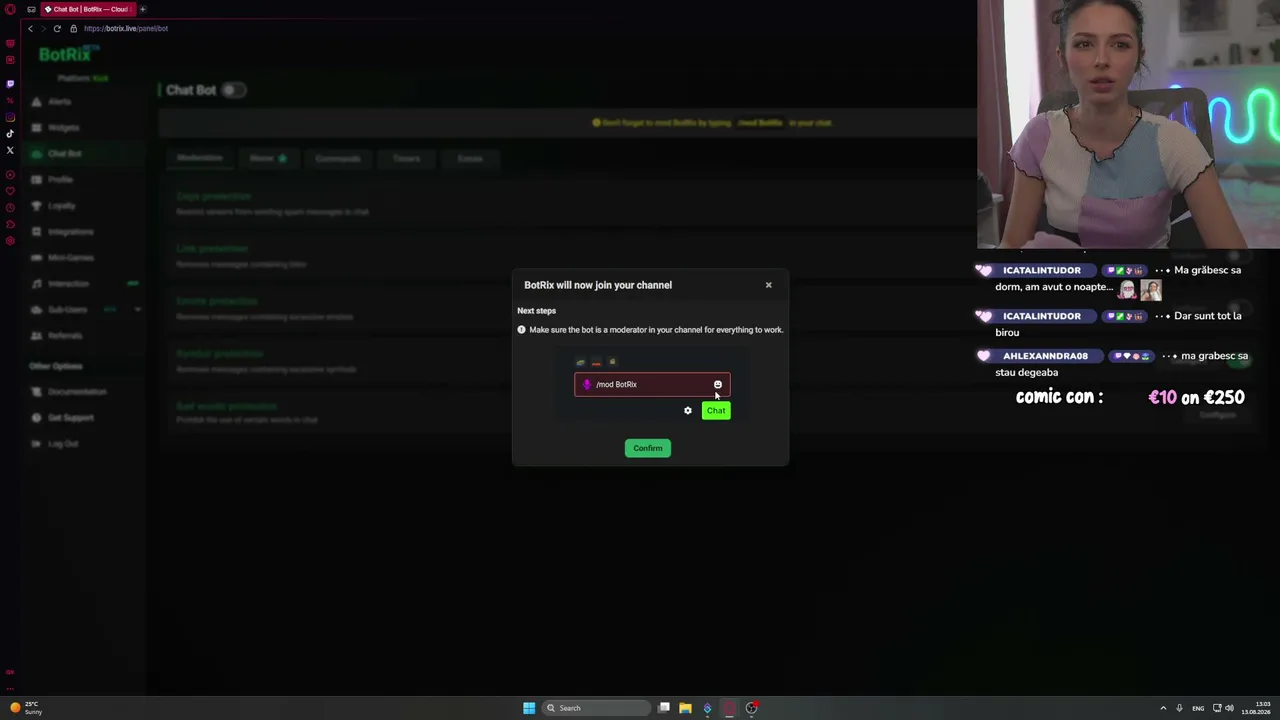
Task: Open File Explorer from the taskbar
Action: tap(685, 708)
